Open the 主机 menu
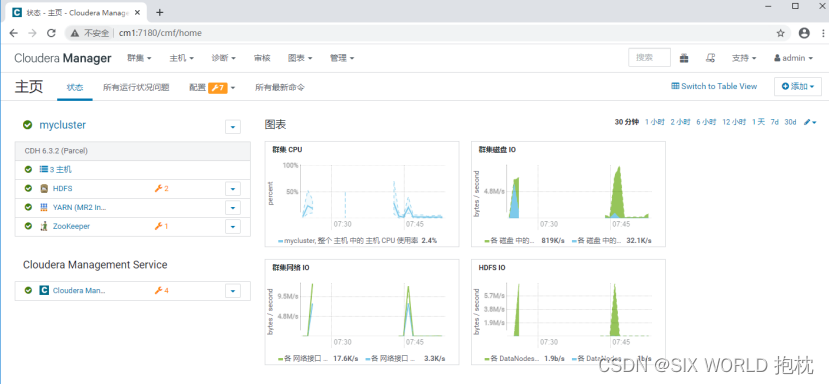The image size is (829, 384). (181, 58)
